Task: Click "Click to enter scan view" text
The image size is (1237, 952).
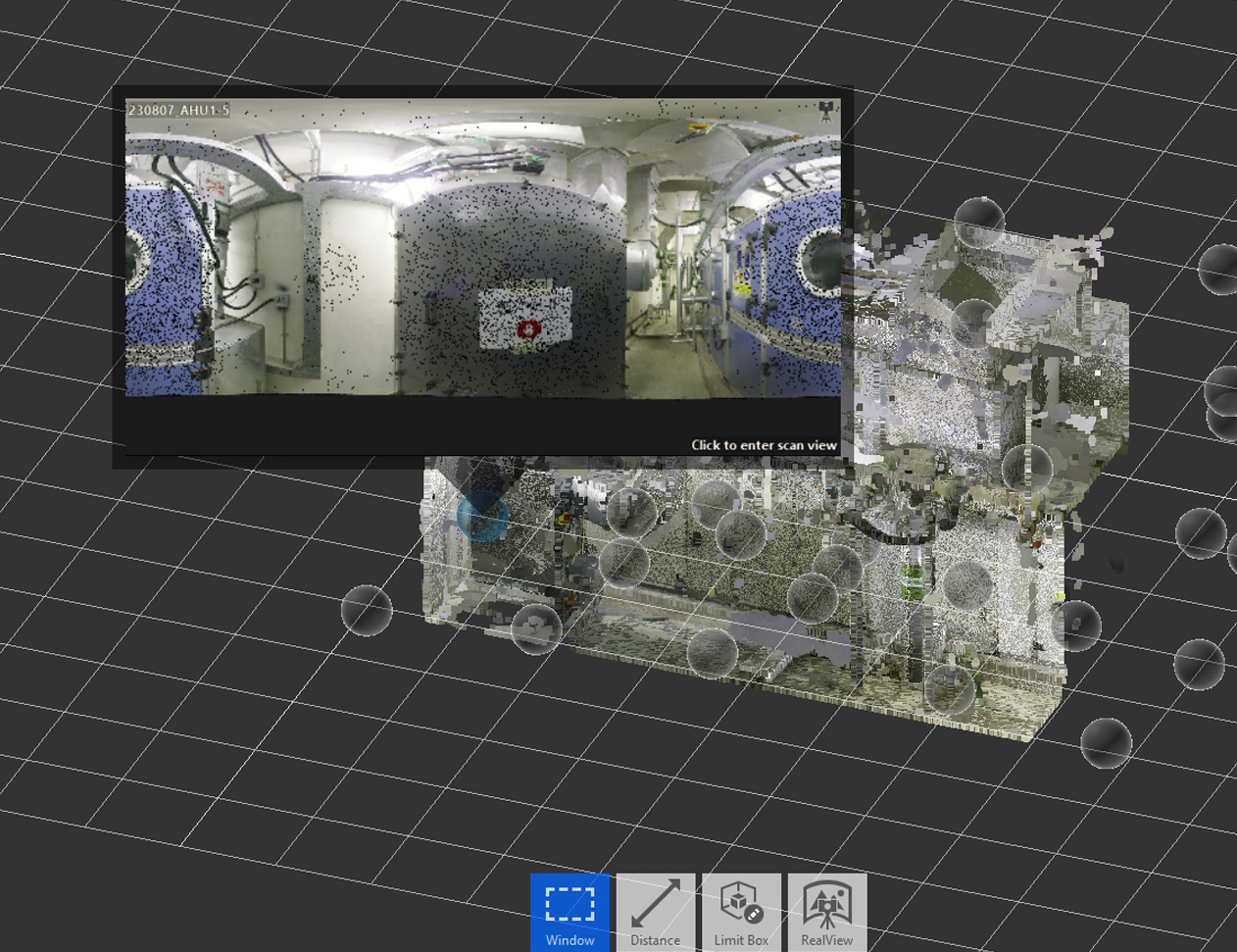Action: click(764, 445)
